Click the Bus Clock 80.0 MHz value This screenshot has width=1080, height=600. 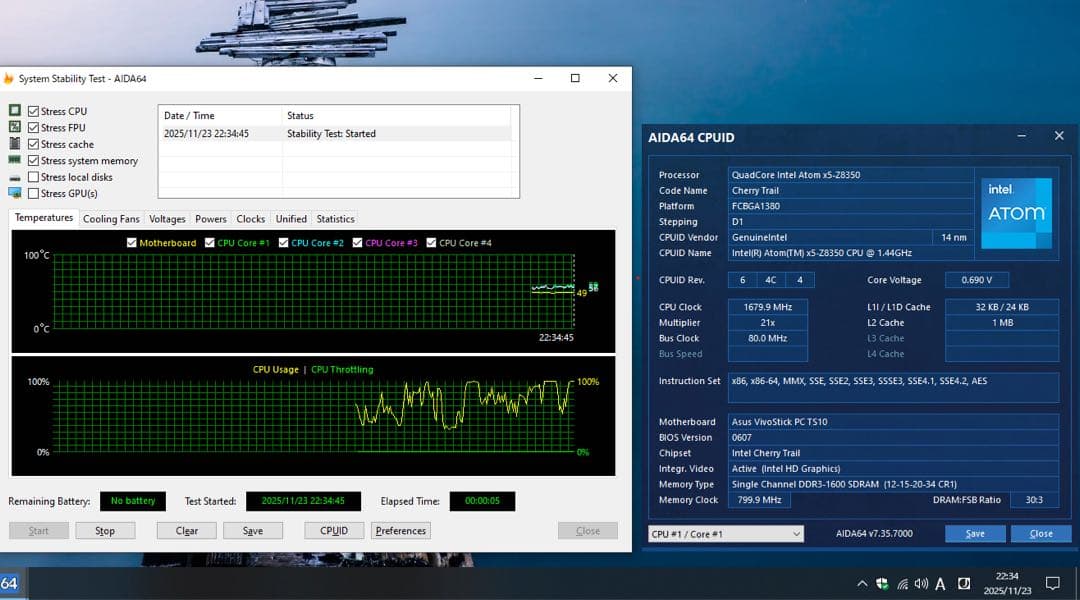click(x=767, y=338)
